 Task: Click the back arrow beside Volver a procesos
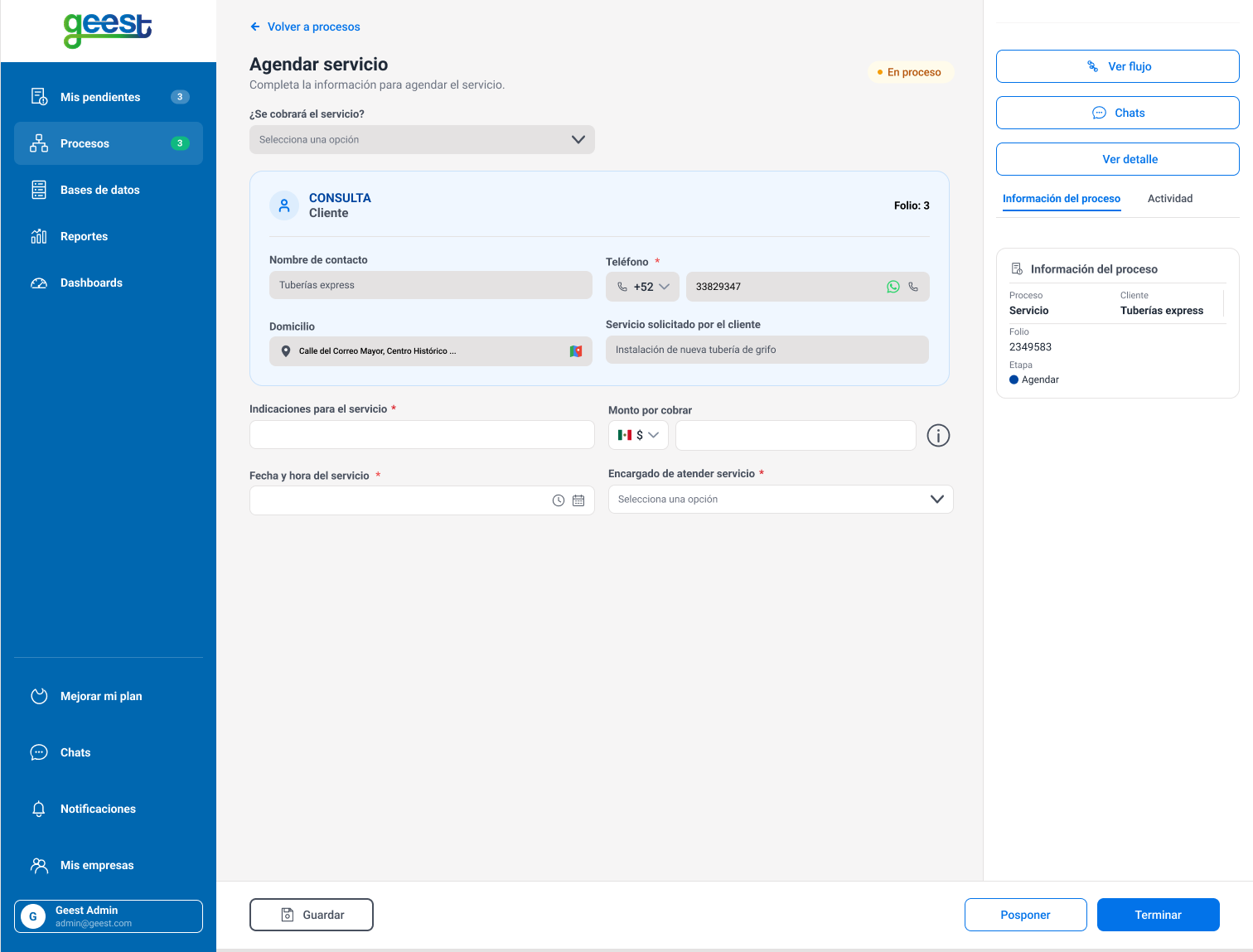tap(255, 27)
